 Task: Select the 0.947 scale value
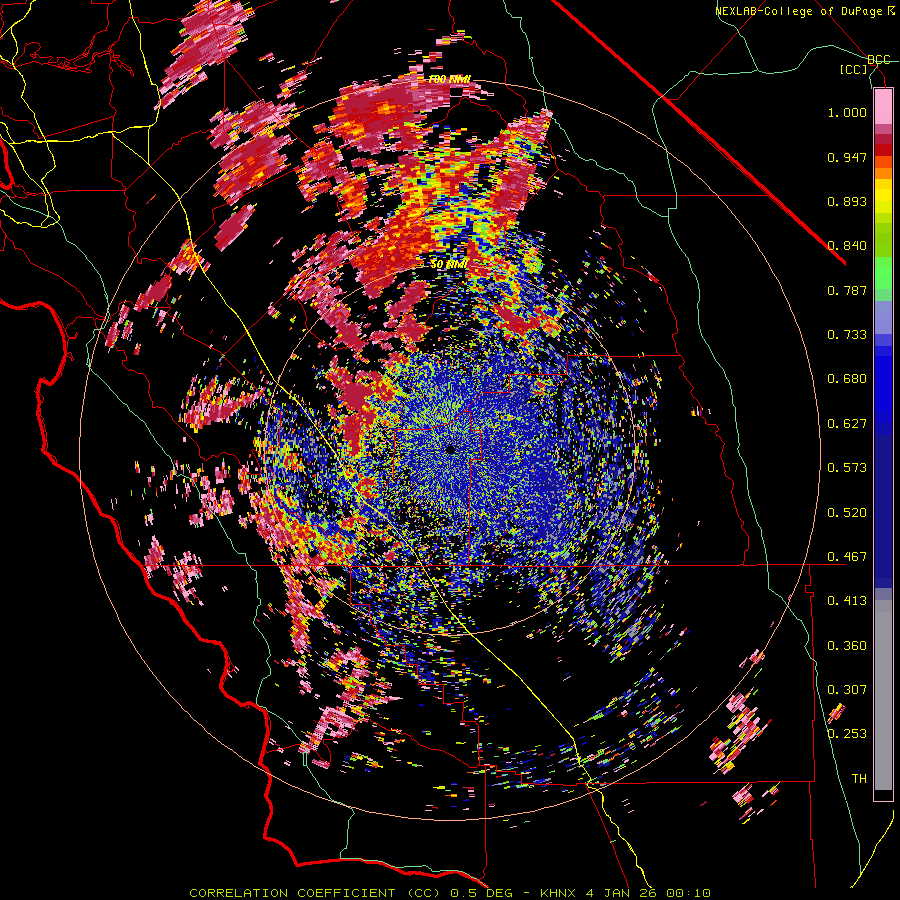point(847,157)
